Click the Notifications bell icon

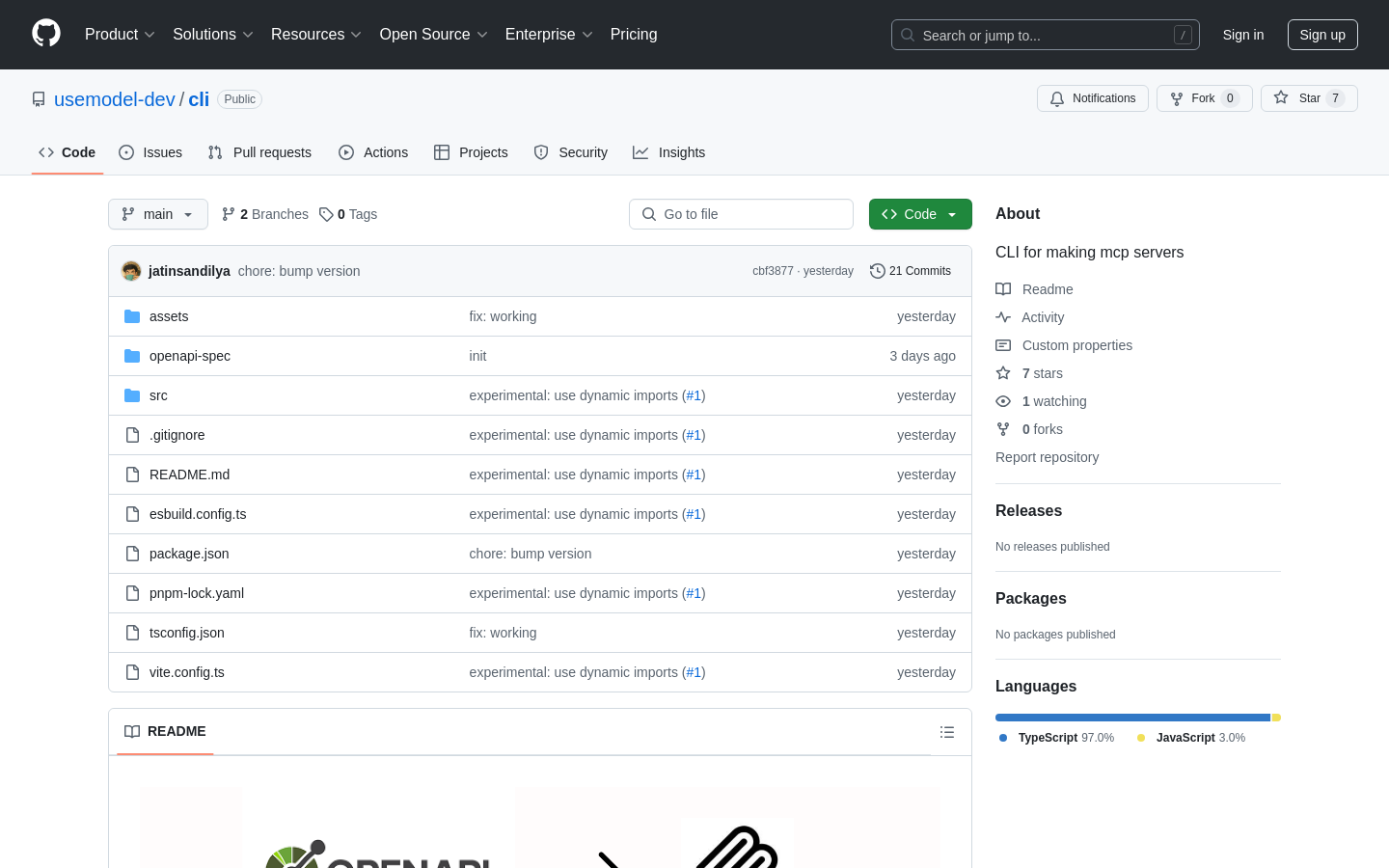pyautogui.click(x=1057, y=98)
